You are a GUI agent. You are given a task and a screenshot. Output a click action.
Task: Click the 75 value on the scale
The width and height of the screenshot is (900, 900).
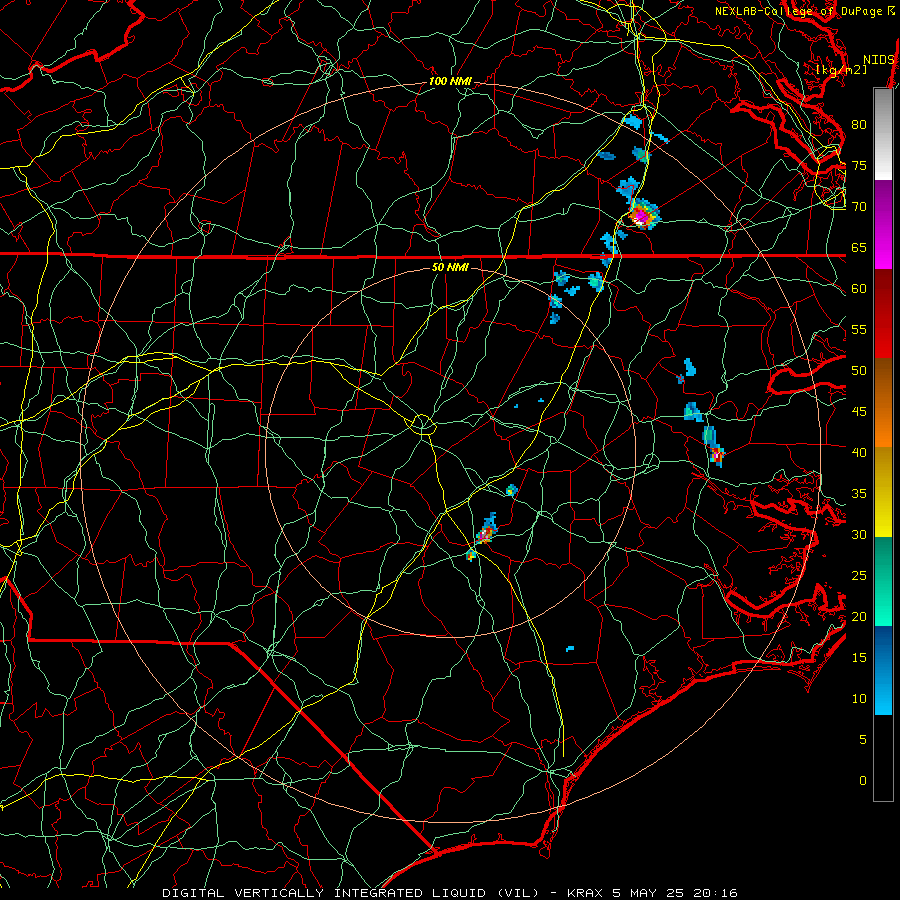859,165
